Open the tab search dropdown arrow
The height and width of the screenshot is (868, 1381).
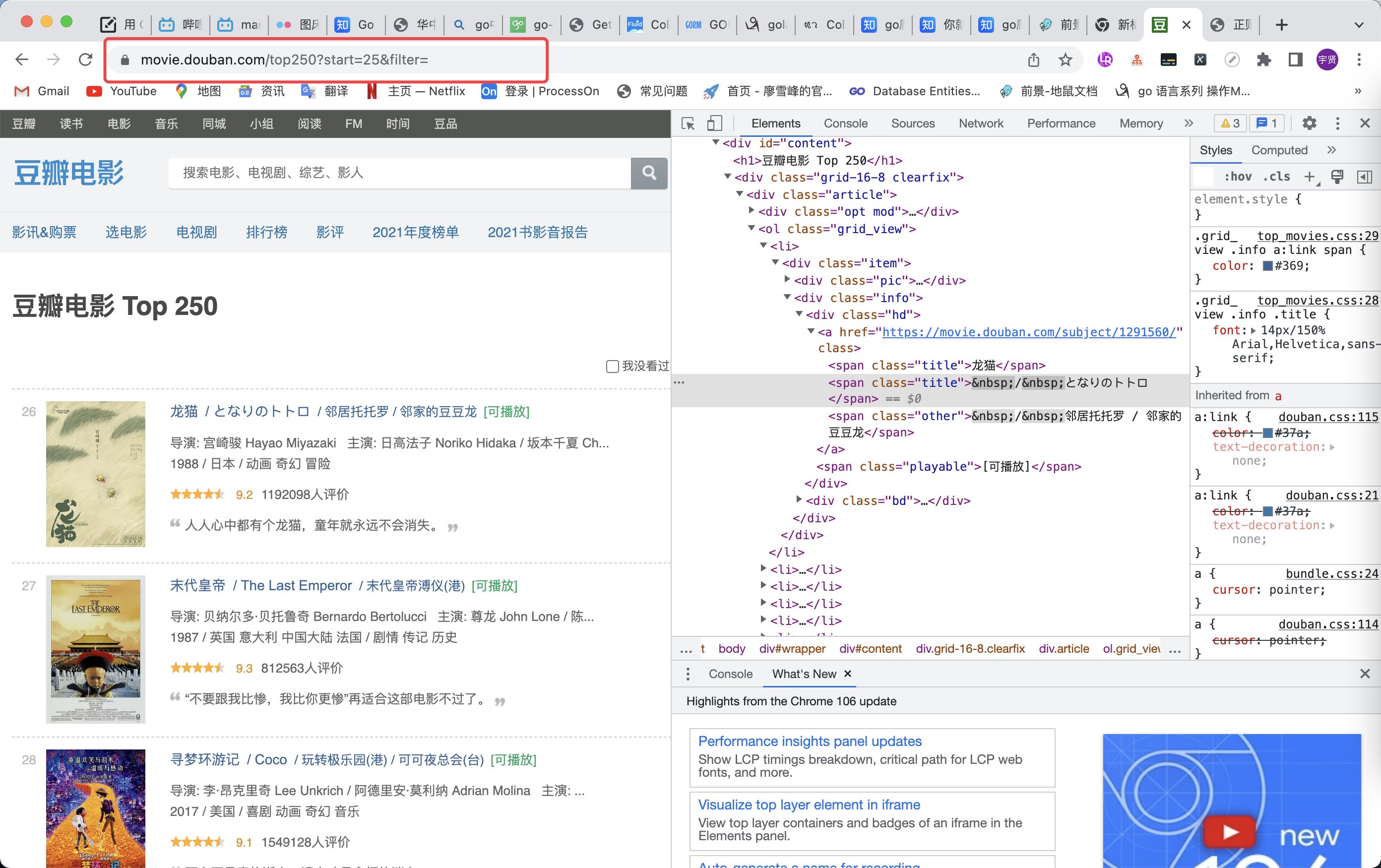tap(1359, 25)
